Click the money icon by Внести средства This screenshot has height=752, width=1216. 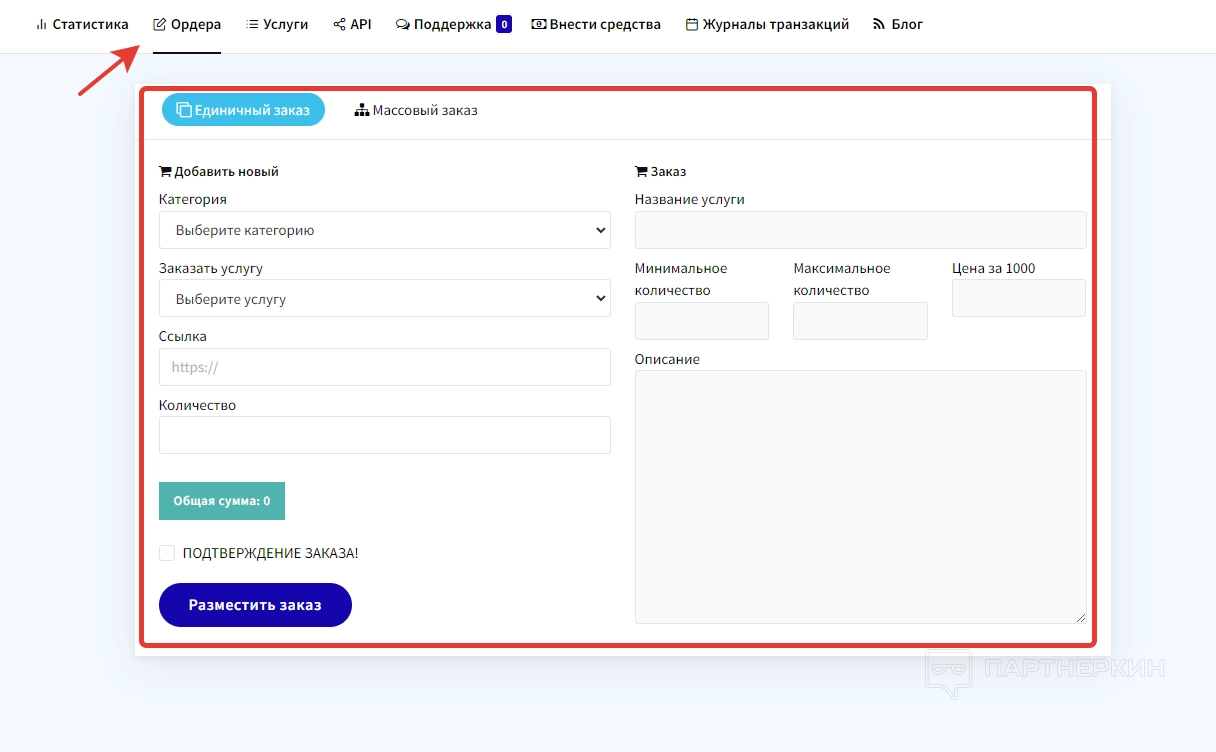click(539, 24)
